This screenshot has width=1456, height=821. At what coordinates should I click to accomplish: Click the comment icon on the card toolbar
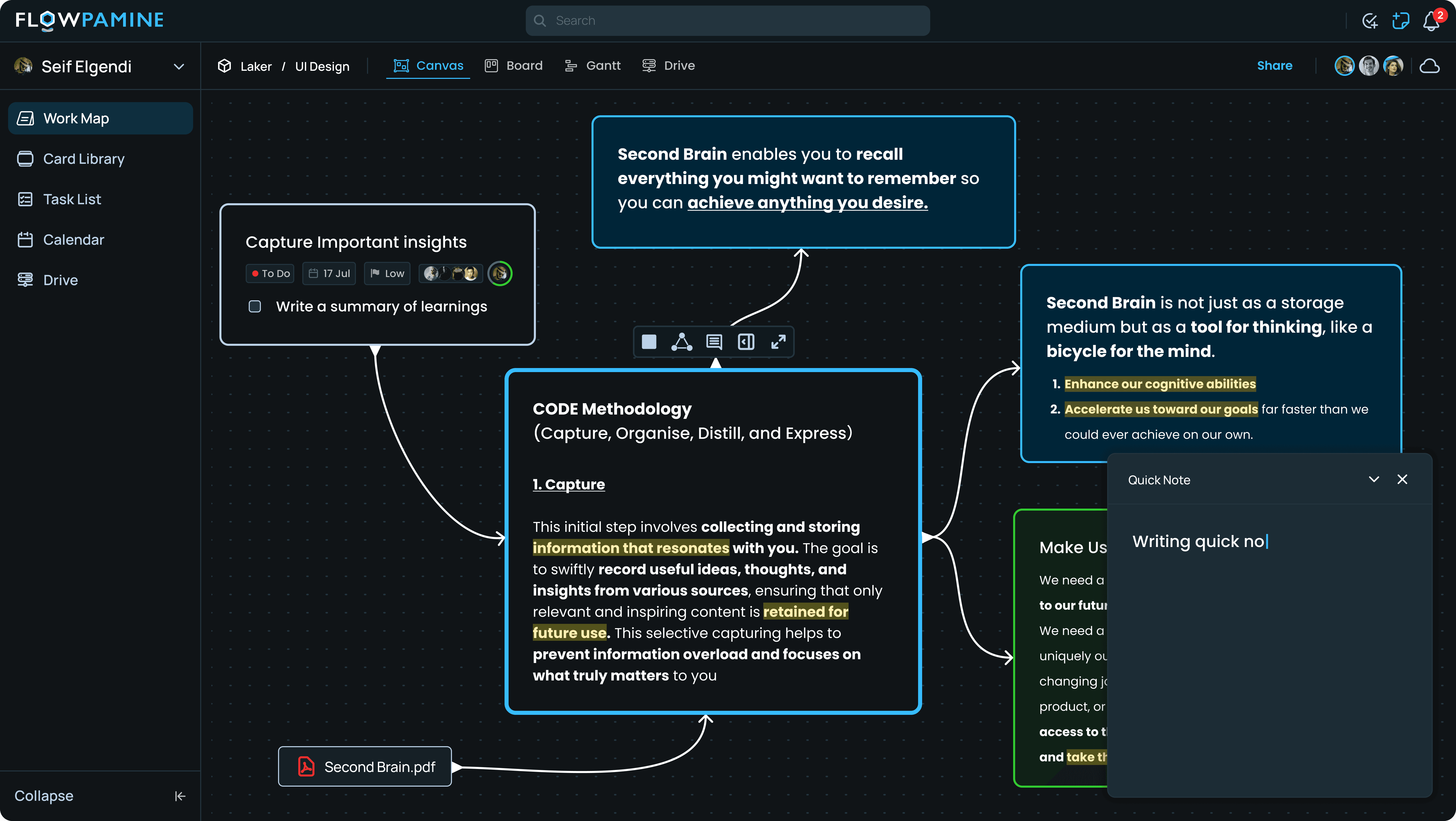click(713, 342)
